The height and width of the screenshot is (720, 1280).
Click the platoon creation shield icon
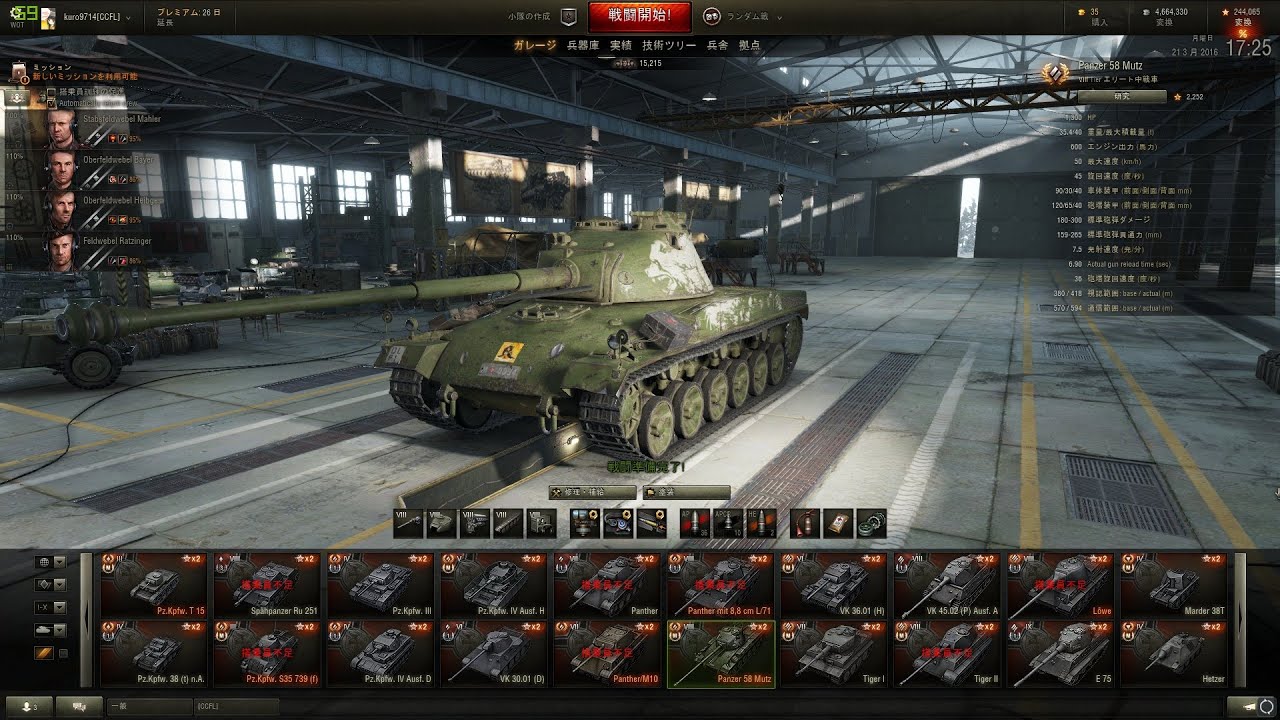click(569, 16)
